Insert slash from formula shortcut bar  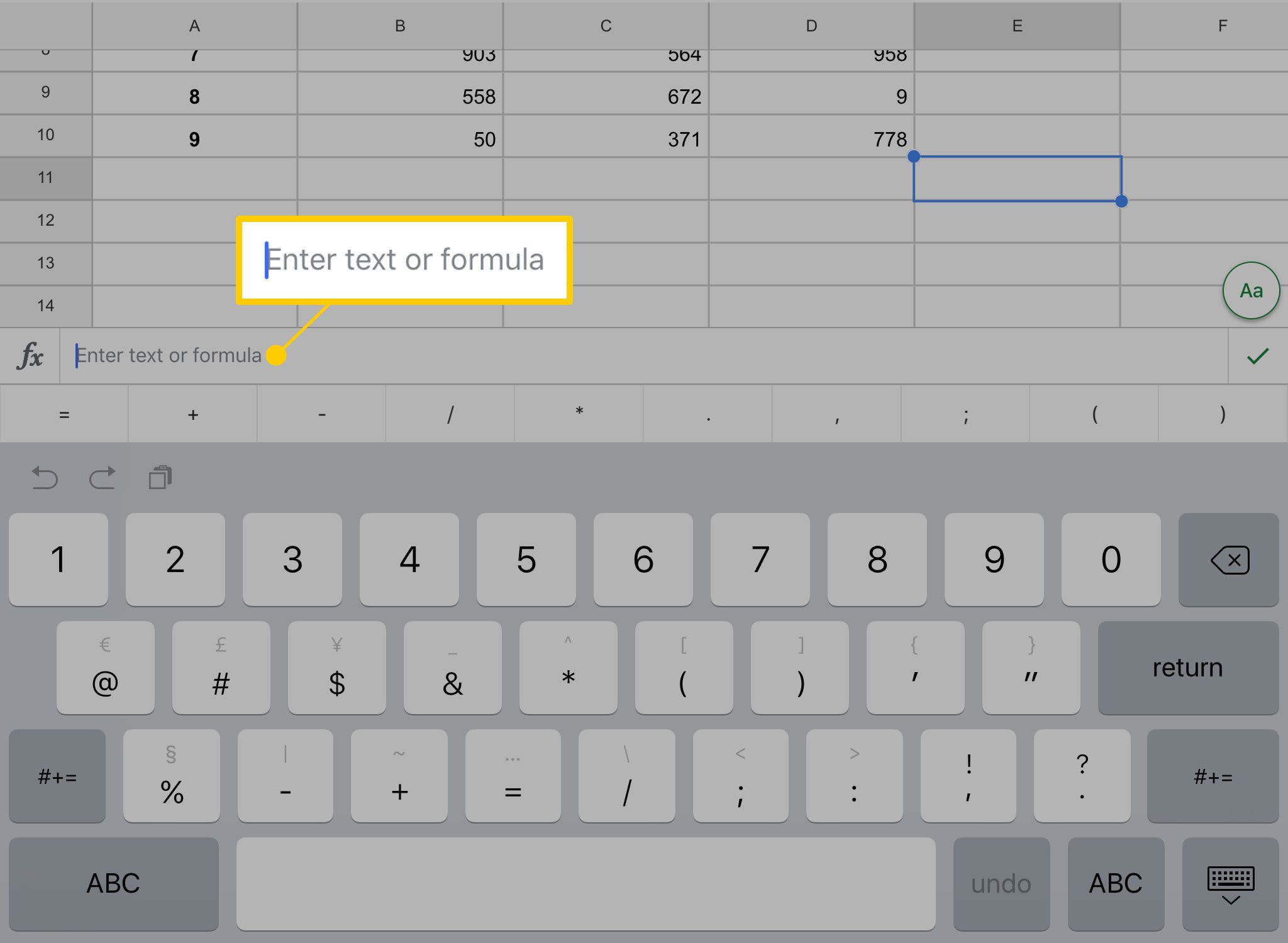tap(450, 414)
